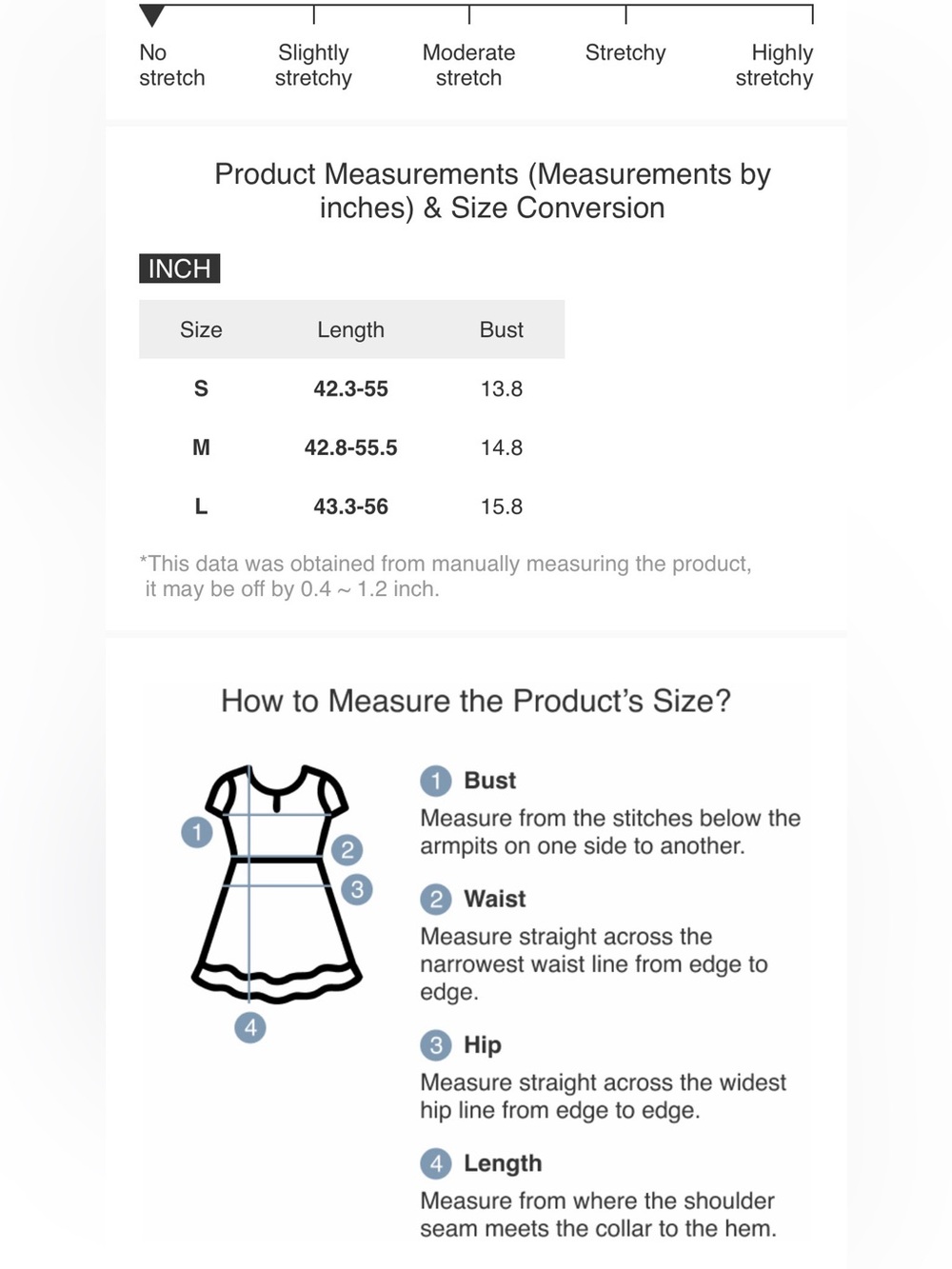This screenshot has width=952, height=1269.
Task: Click the Bust column header
Action: tap(502, 329)
